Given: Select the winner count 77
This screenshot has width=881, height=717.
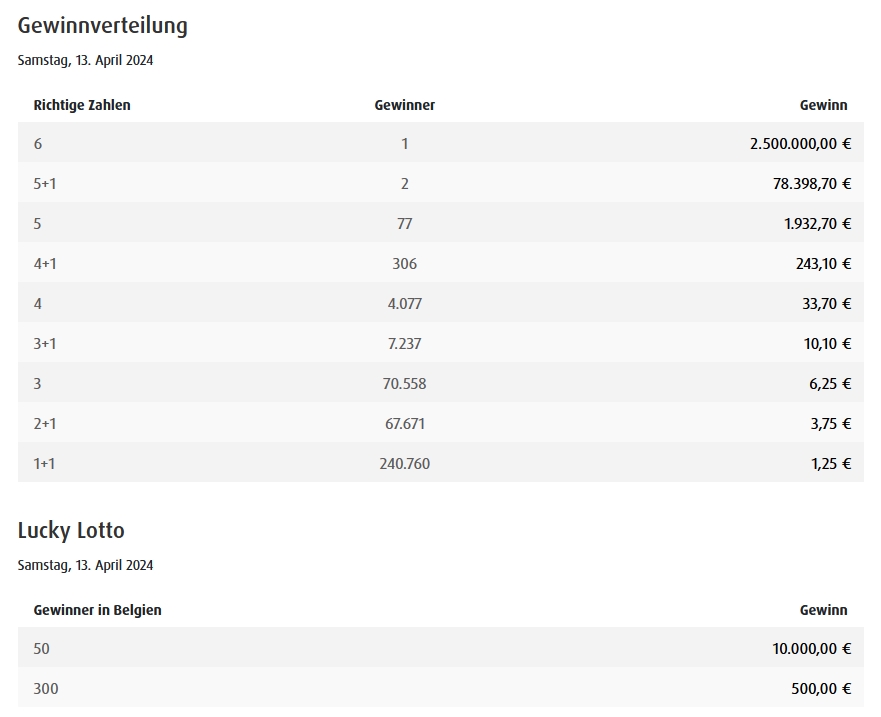Looking at the screenshot, I should (405, 224).
